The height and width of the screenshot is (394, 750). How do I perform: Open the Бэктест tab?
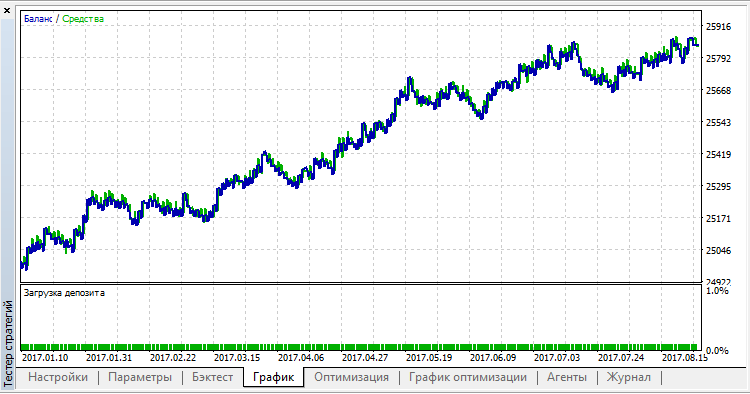pos(212,377)
